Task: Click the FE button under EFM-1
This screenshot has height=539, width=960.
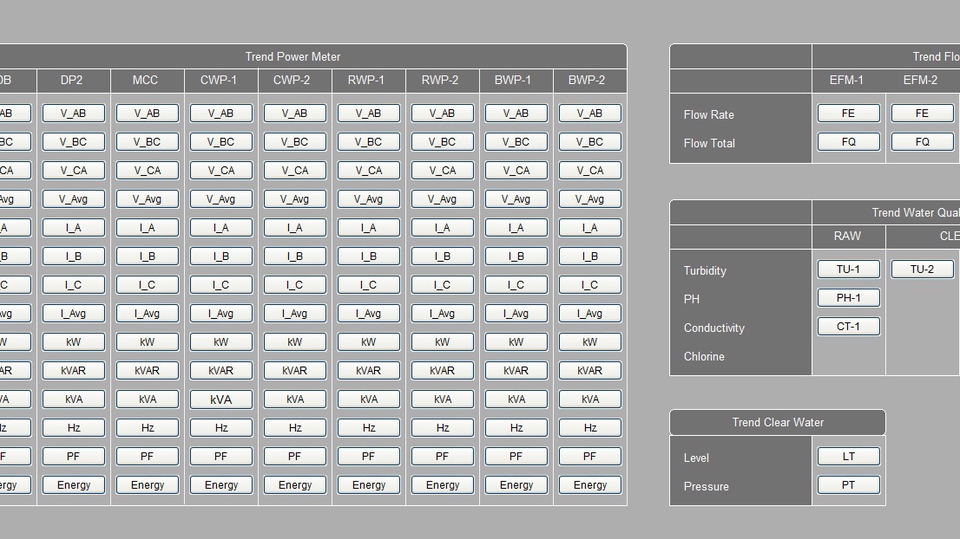Action: coord(848,113)
